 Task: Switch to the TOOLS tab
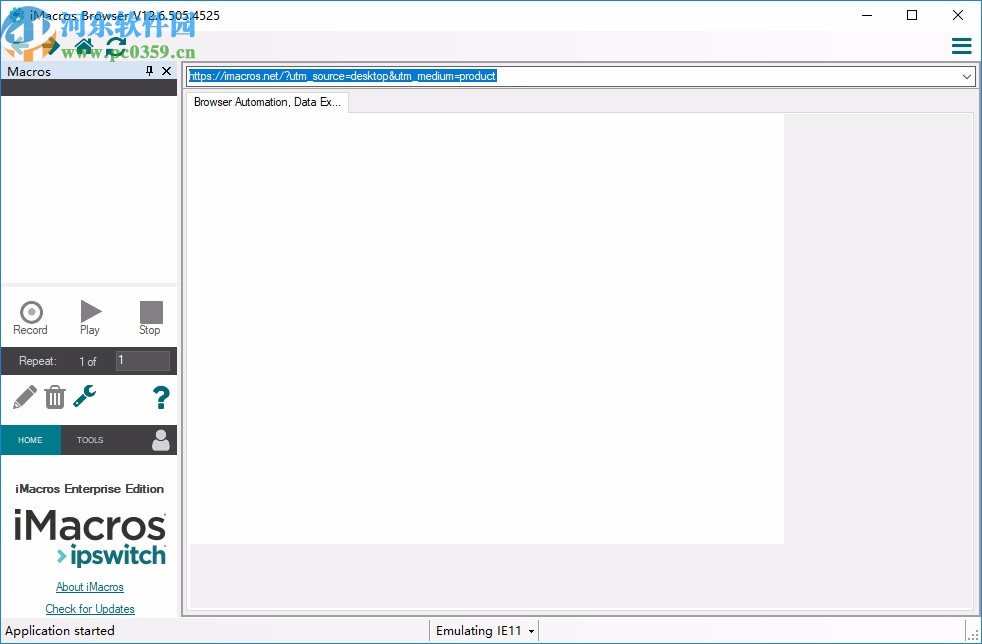tap(90, 440)
